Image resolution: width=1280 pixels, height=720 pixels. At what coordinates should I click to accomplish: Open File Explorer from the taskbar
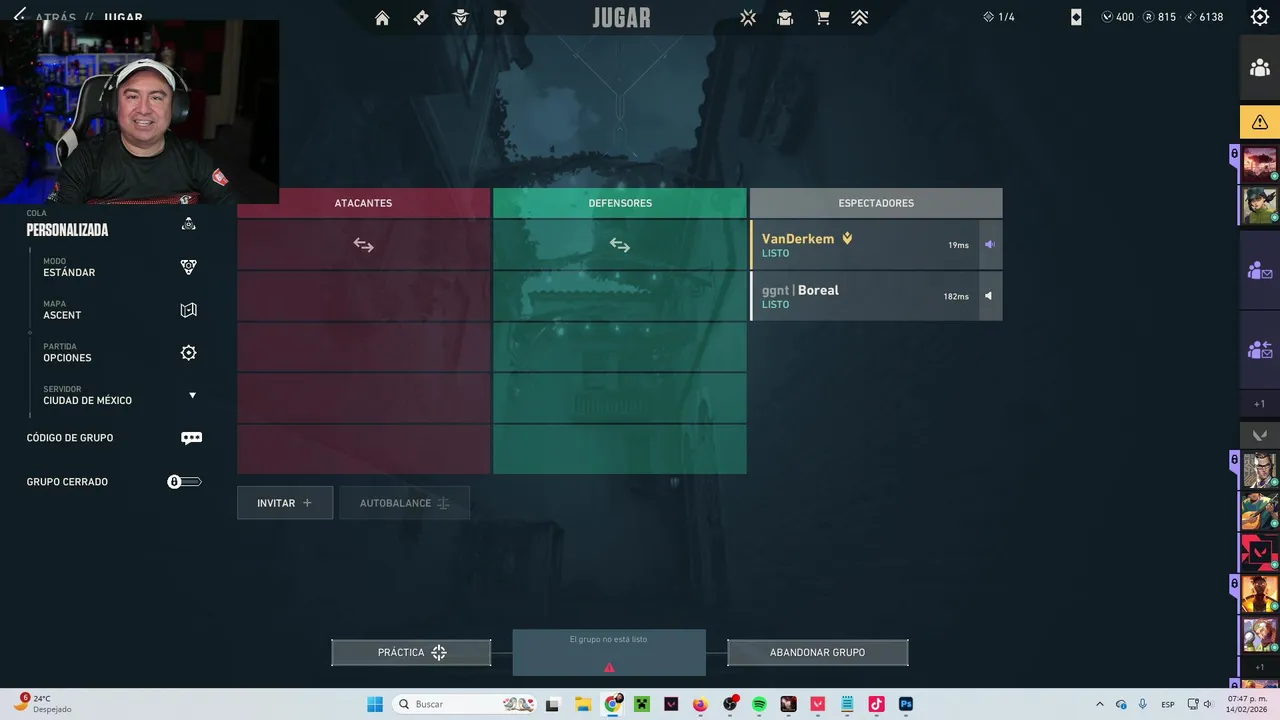[583, 704]
